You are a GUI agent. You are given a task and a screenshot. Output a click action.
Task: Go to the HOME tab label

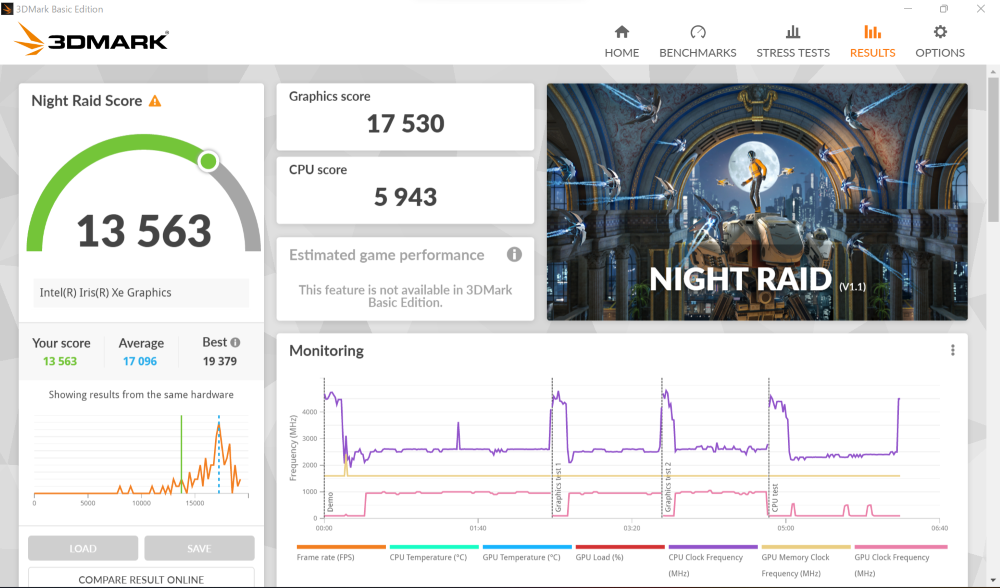pos(622,53)
